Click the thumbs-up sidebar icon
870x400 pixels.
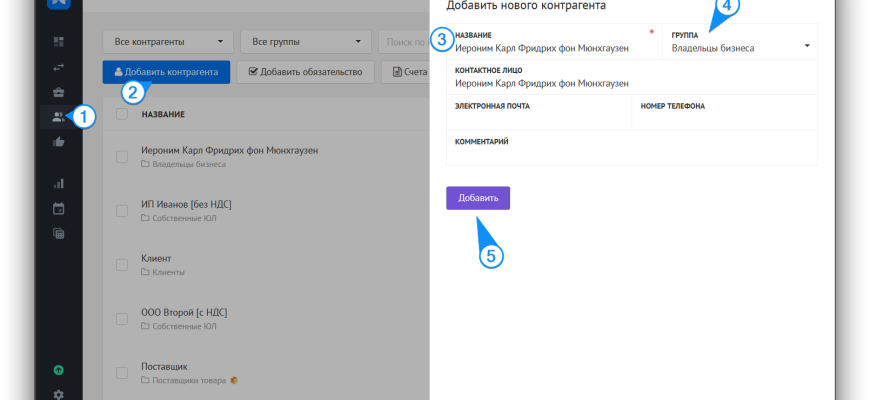coord(58,142)
